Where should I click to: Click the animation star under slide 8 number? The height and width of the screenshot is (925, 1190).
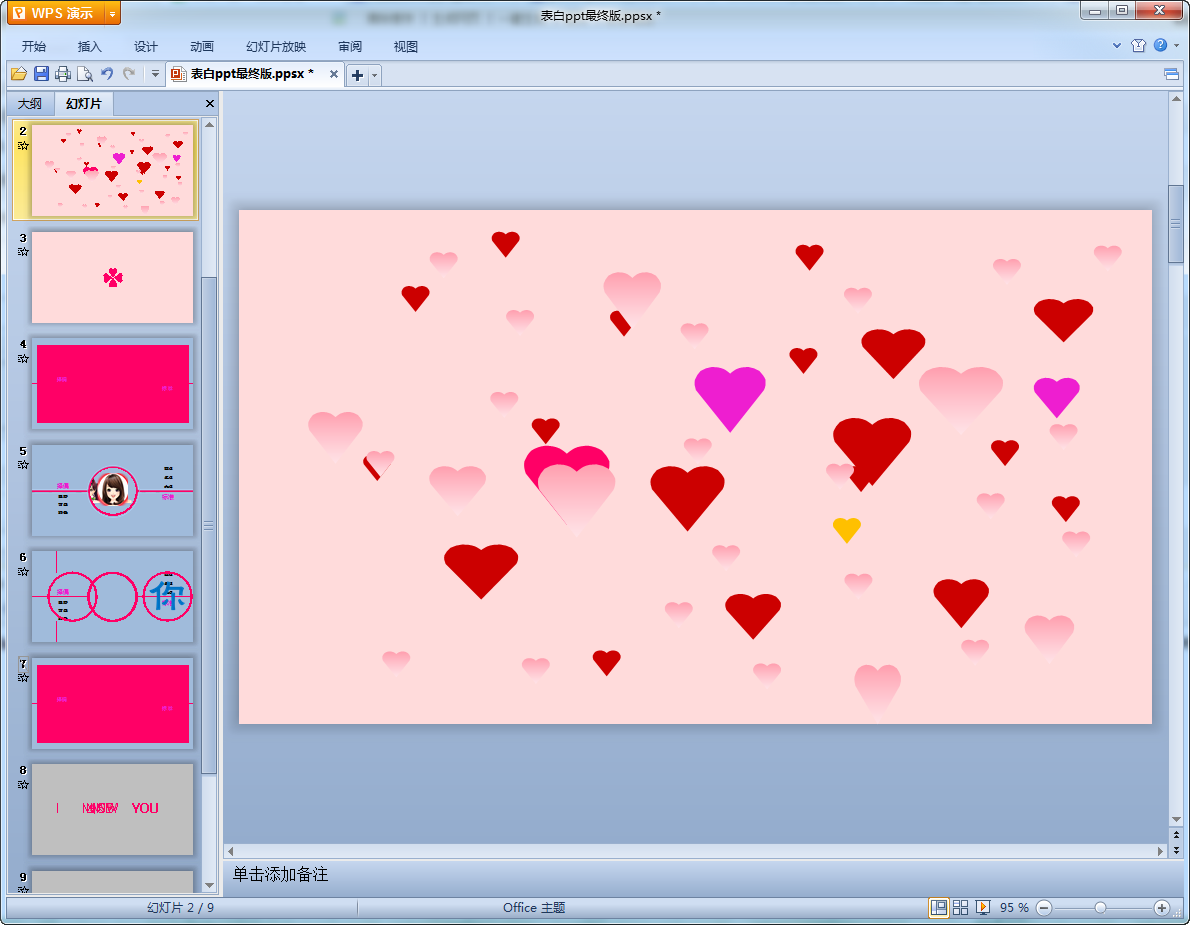[x=23, y=785]
